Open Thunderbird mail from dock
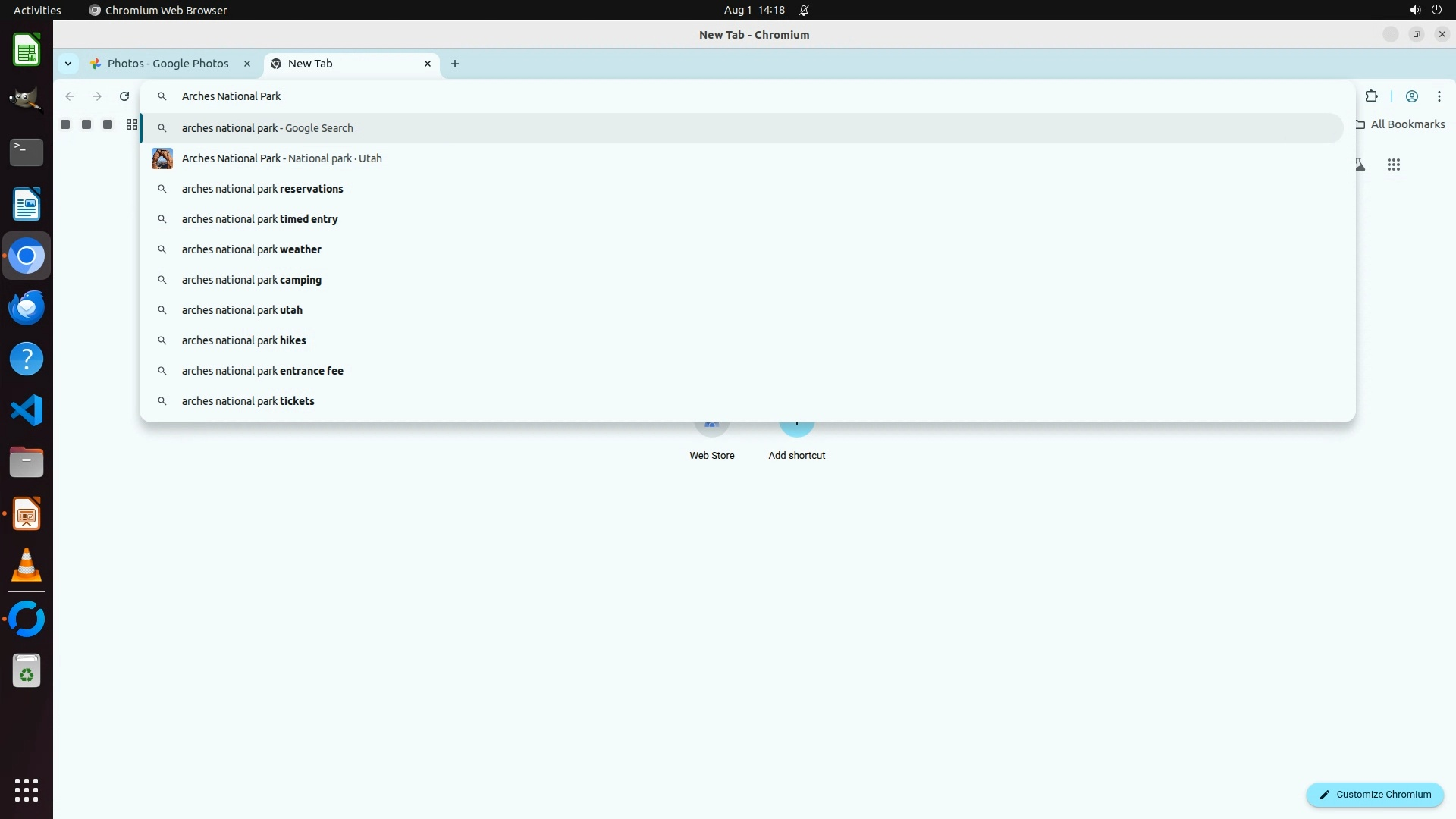This screenshot has height=819, width=1456. 27,308
